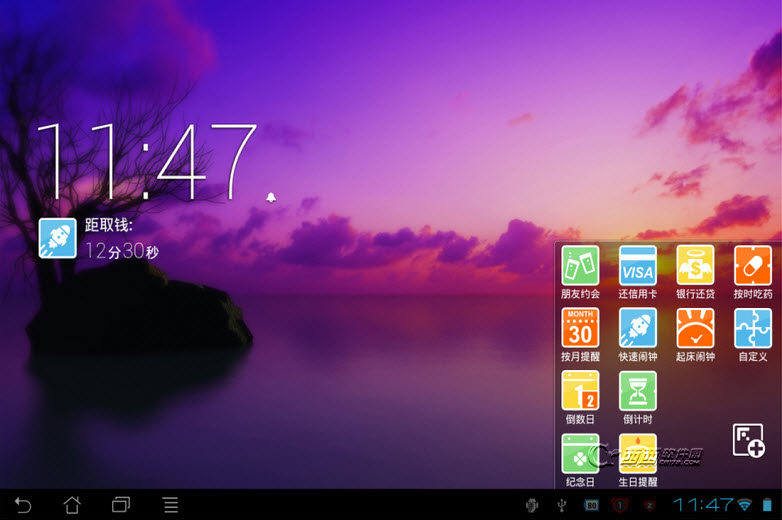The image size is (782, 520).
Task: Open the 倒计时 hourglass icon
Action: pos(637,390)
